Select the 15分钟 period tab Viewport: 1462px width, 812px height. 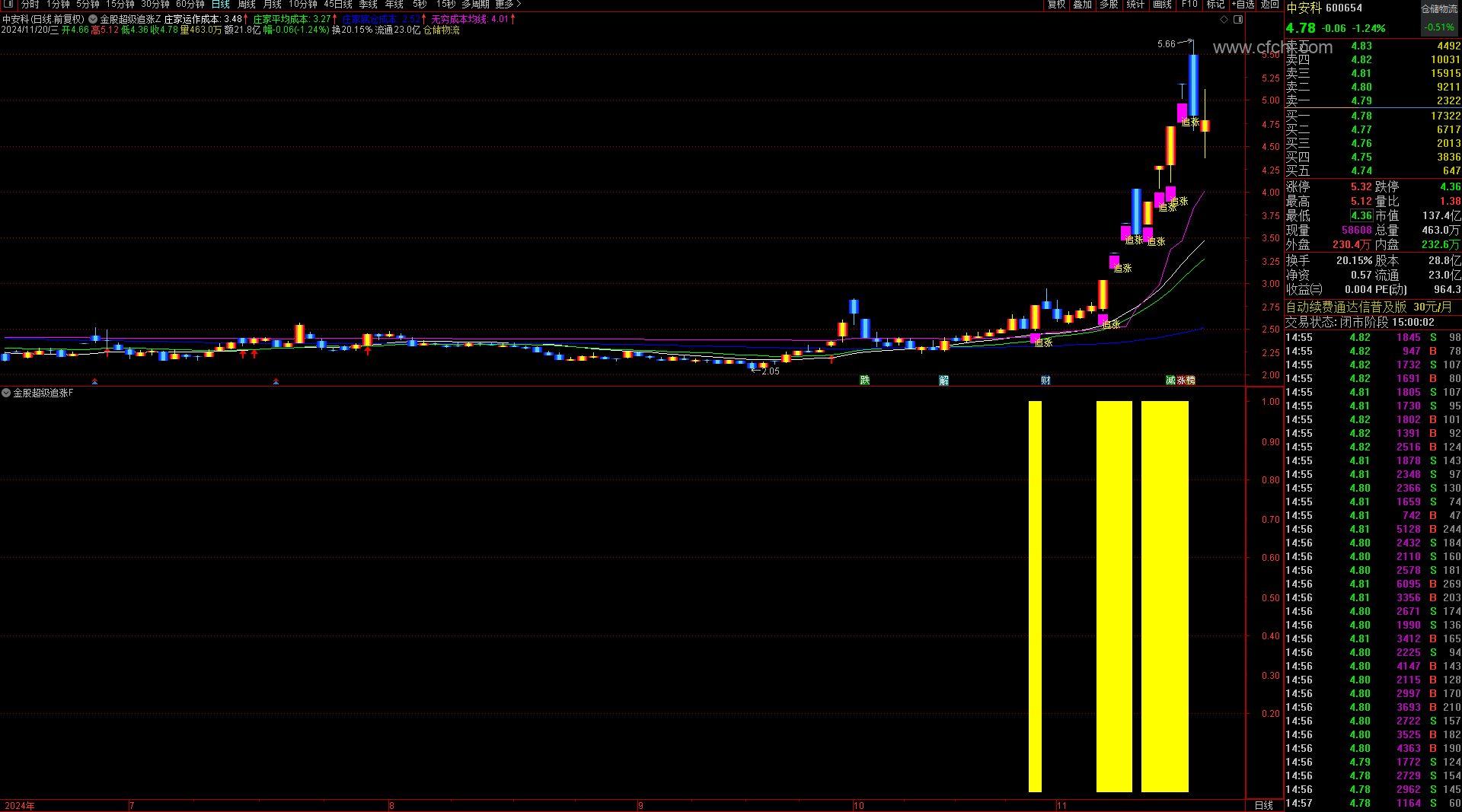pyautogui.click(x=120, y=5)
